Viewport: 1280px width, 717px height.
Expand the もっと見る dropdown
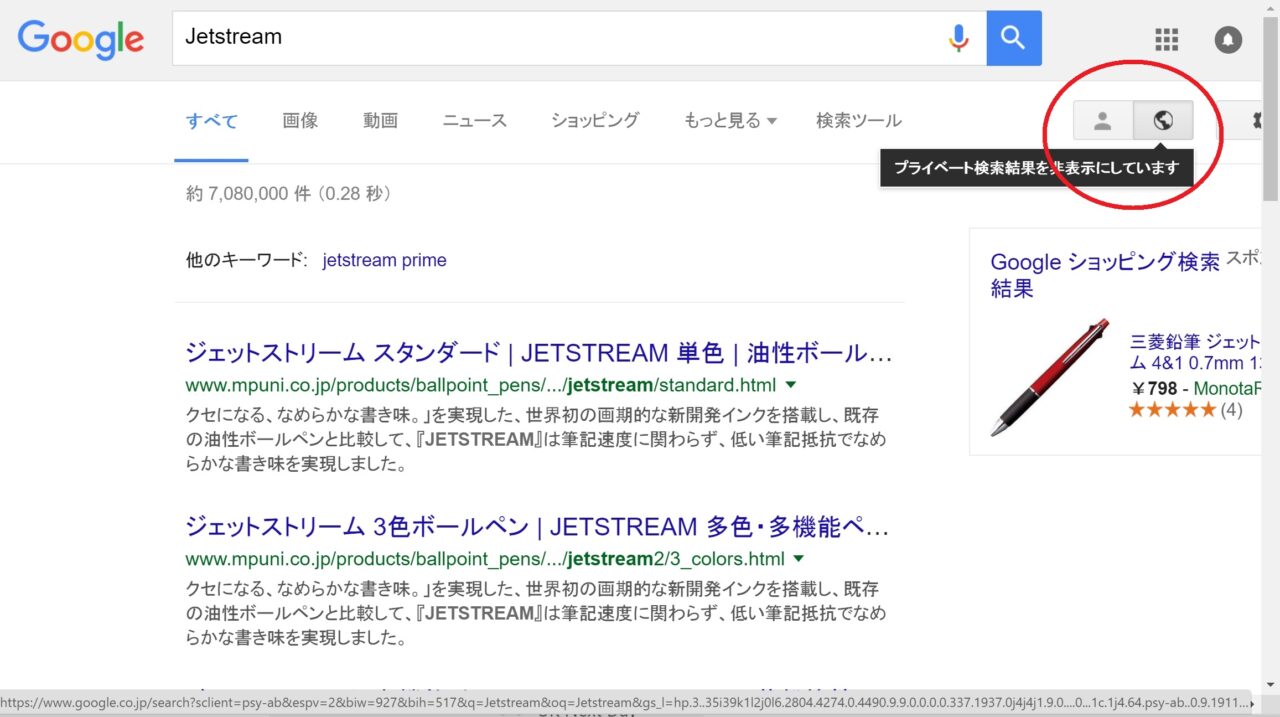coord(730,121)
